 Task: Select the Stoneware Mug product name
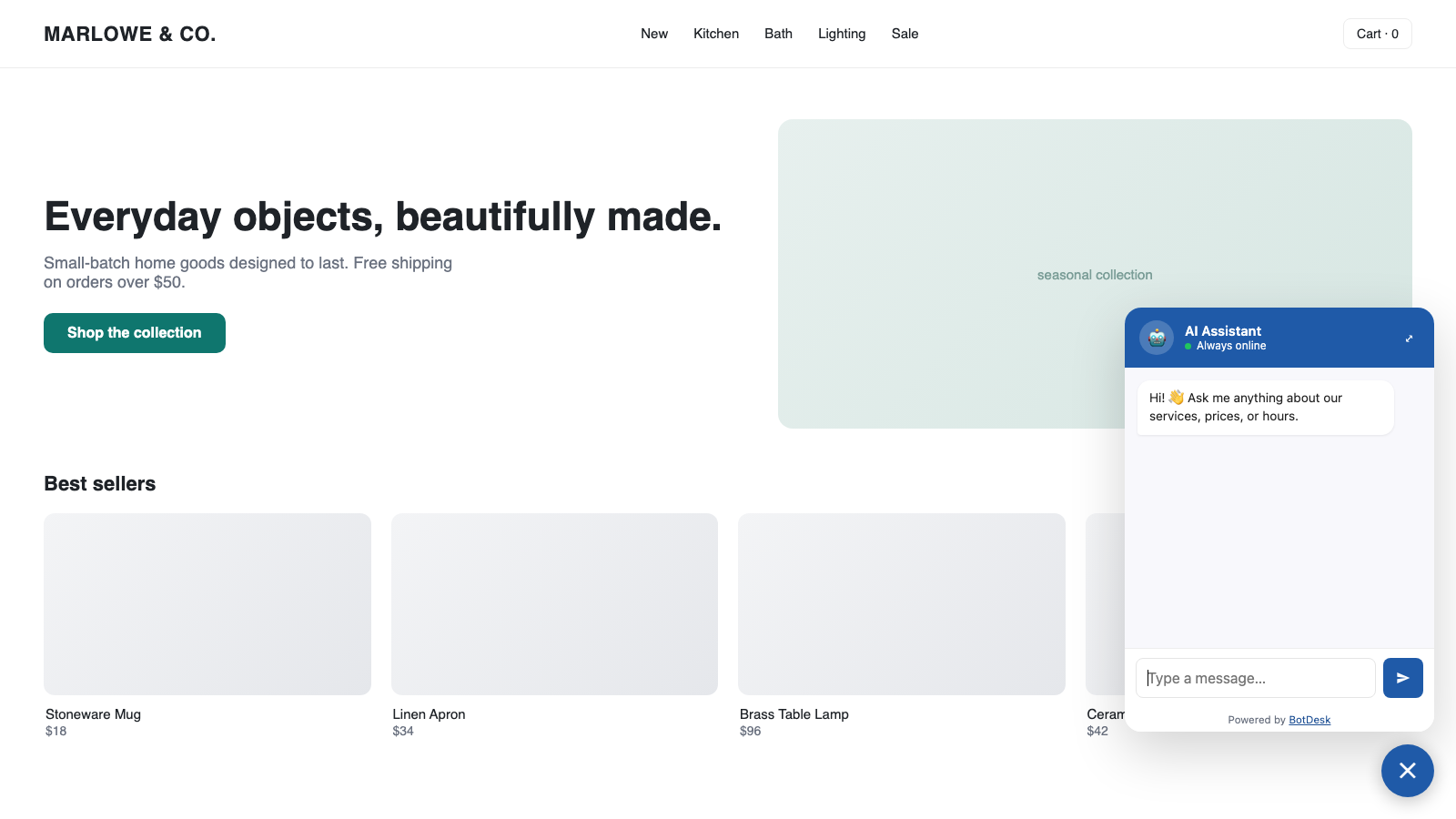93,714
